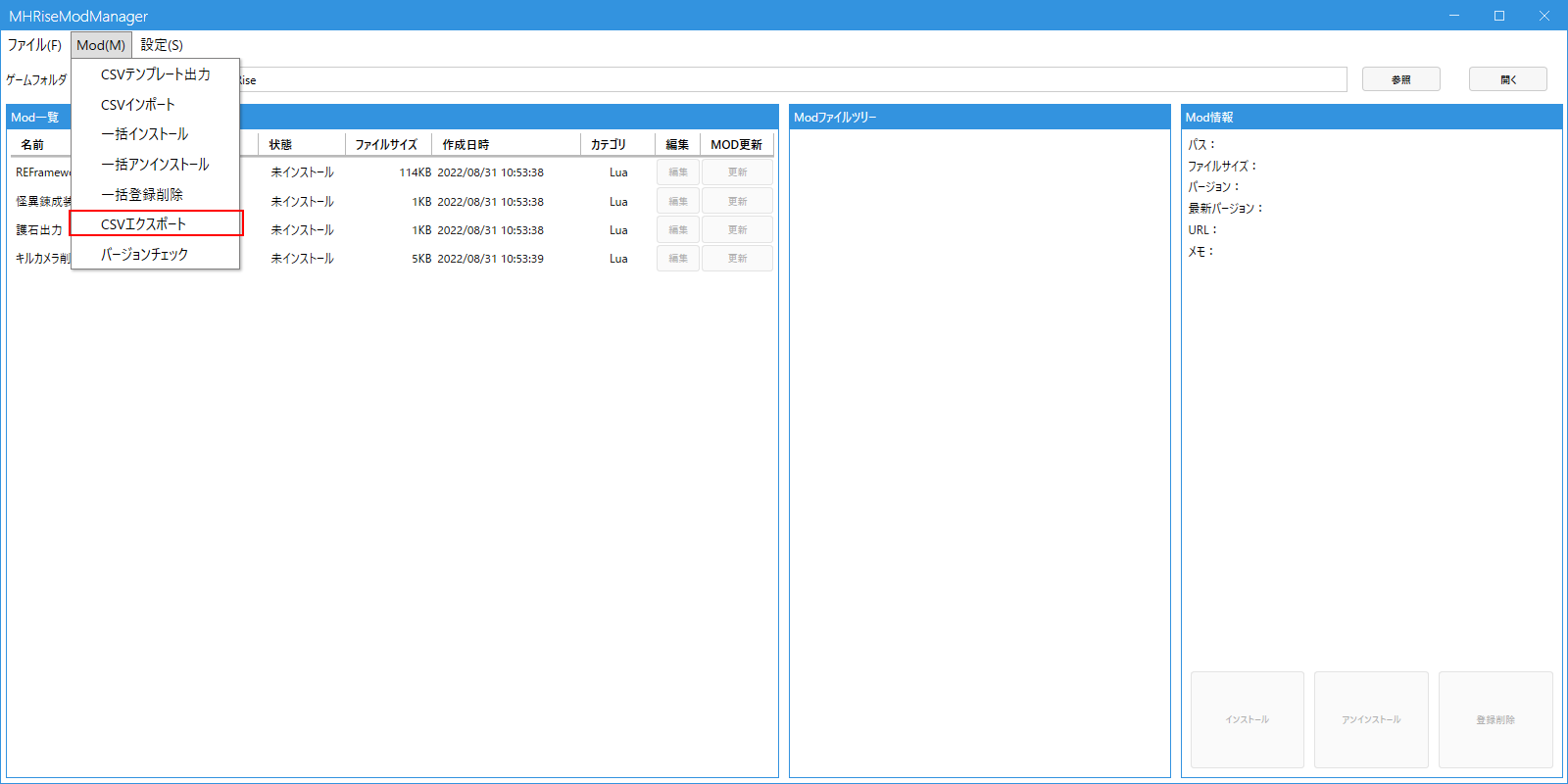Click 編集 button in 怪異錬成 row
1568x784 pixels.
click(x=678, y=201)
